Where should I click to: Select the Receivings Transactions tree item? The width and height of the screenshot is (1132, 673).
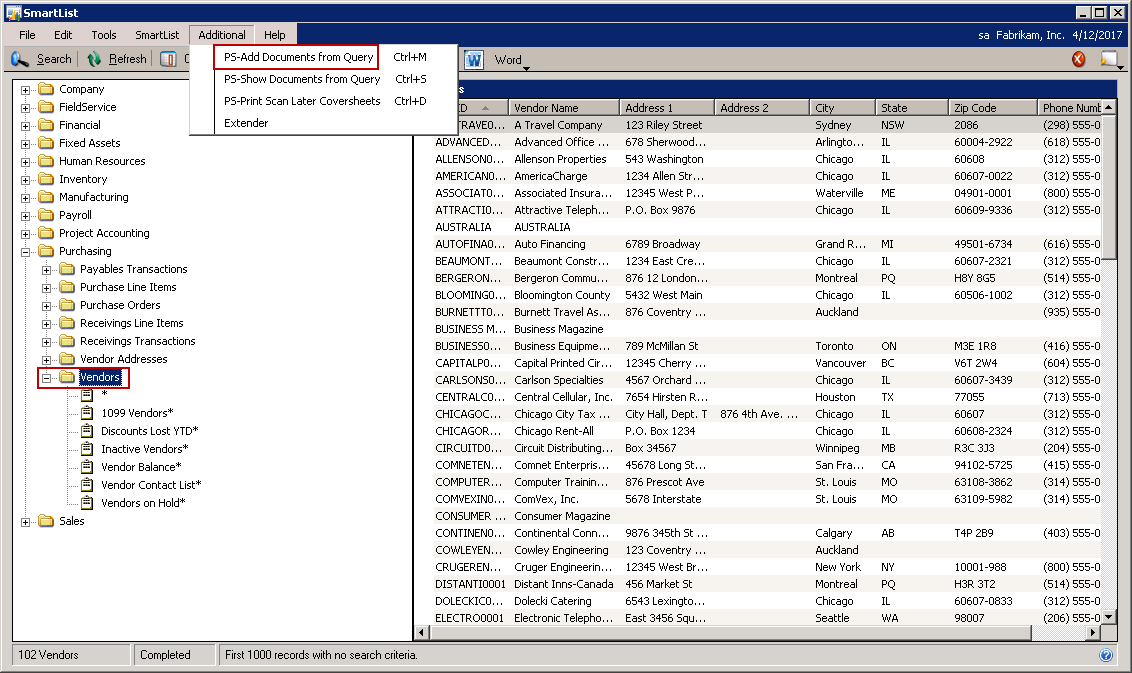tap(137, 341)
